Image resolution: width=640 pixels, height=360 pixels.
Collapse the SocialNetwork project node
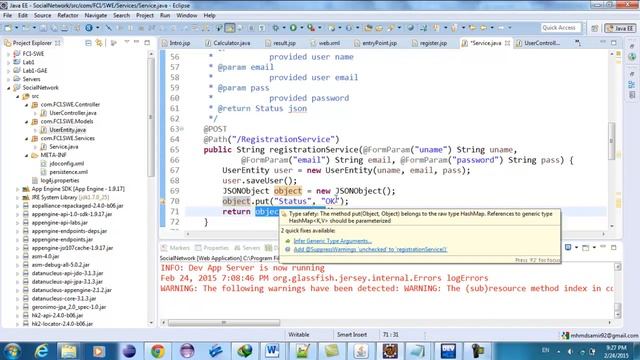pyautogui.click(x=9, y=88)
